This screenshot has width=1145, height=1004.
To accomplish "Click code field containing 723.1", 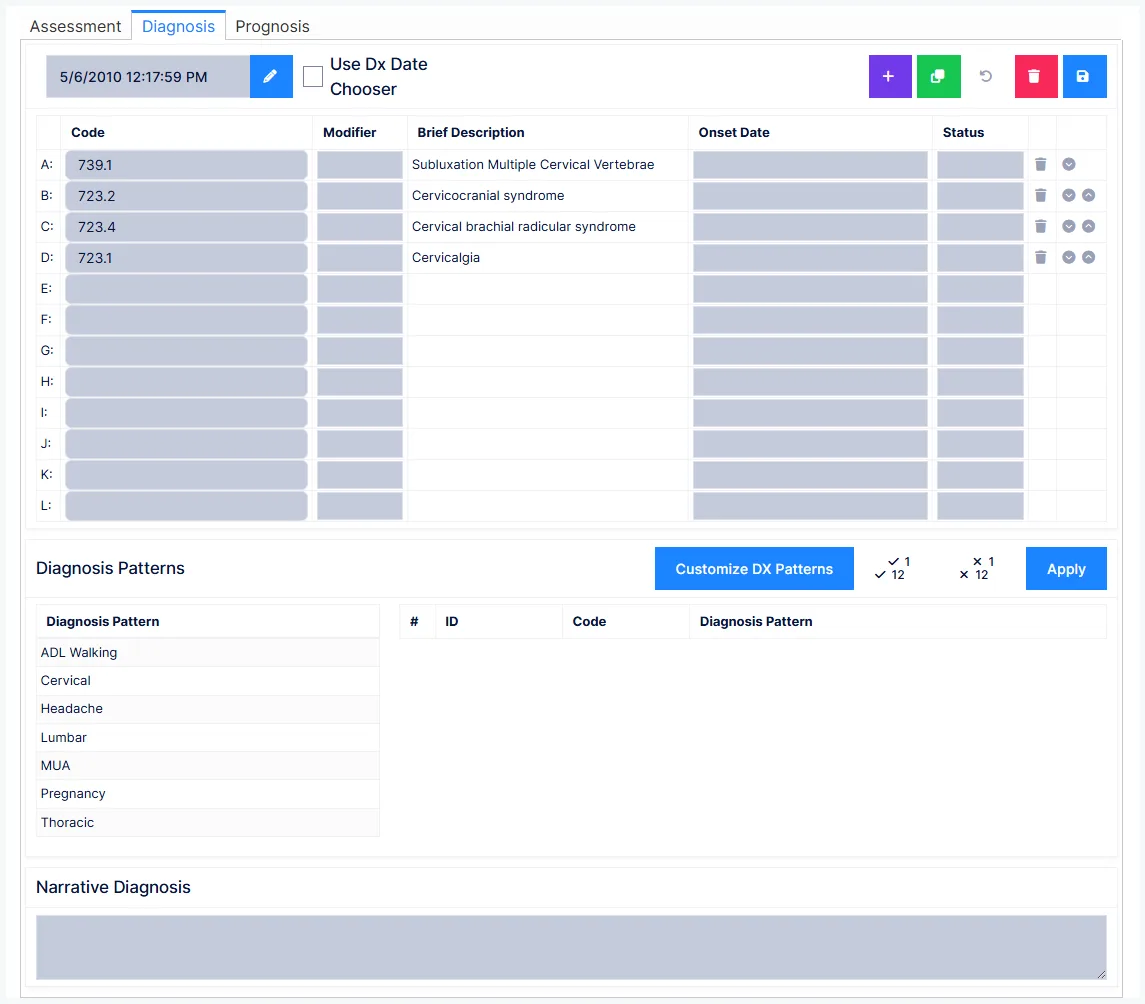I will [x=186, y=258].
